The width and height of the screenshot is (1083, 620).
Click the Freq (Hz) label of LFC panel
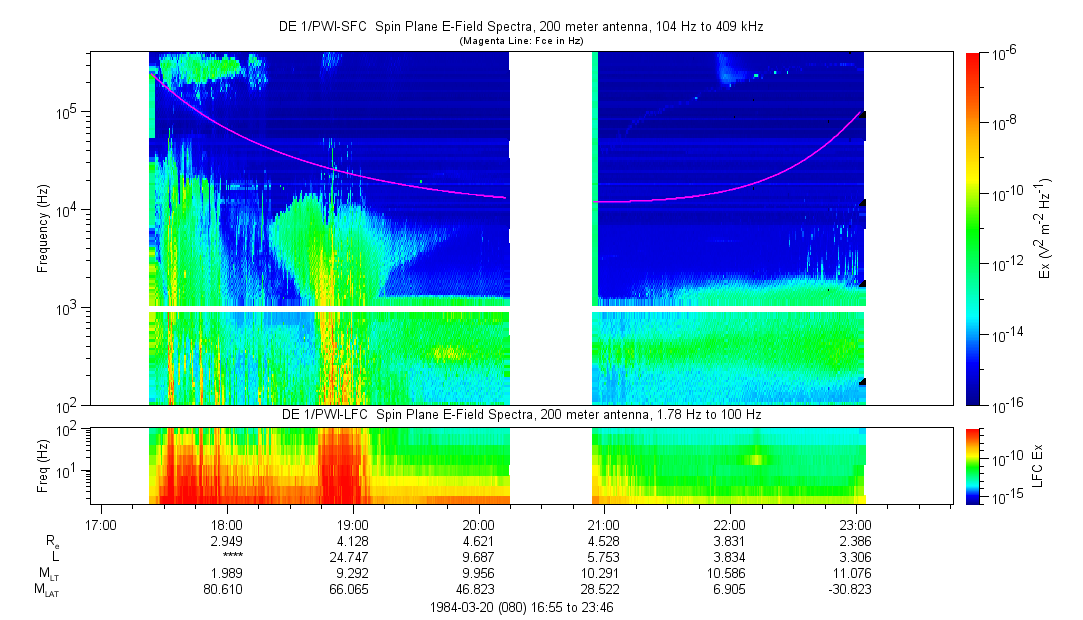point(43,465)
